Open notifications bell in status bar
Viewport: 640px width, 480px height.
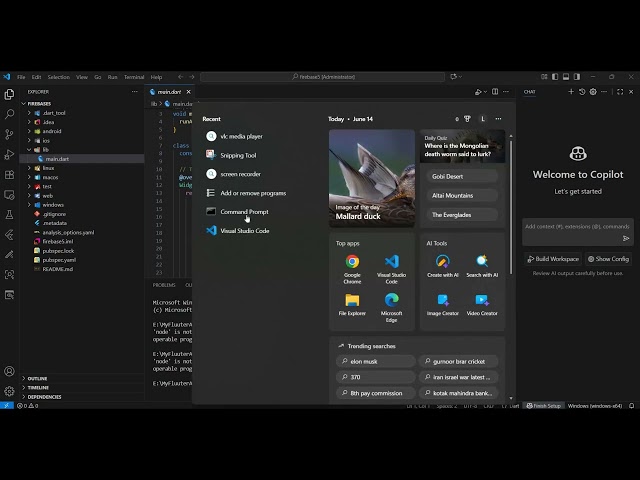tap(631, 406)
